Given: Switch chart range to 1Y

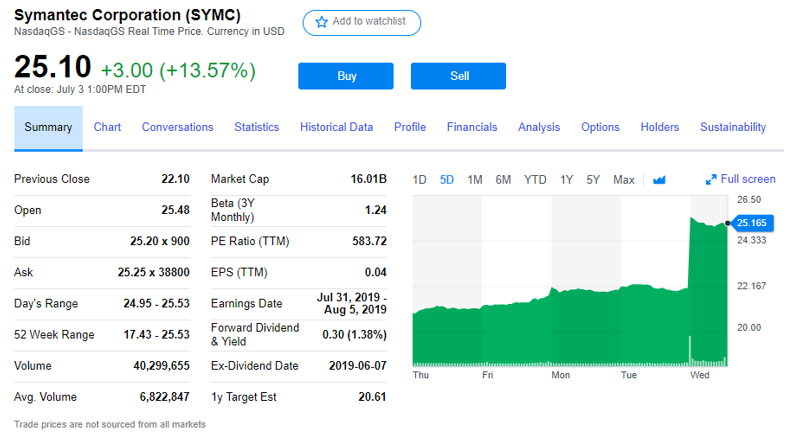Looking at the screenshot, I should pyautogui.click(x=566, y=180).
